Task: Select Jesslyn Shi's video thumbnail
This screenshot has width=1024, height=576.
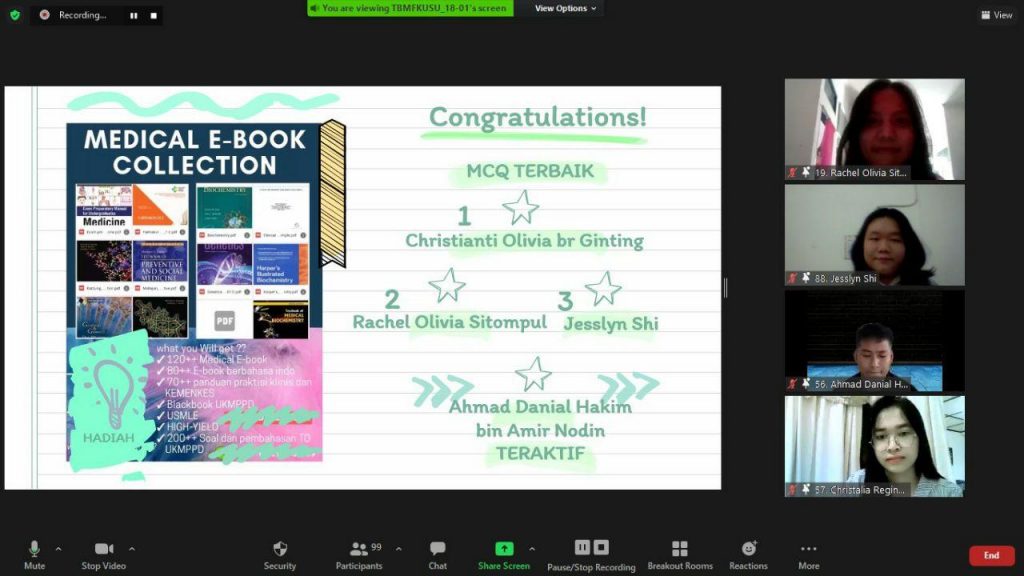Action: pyautogui.click(x=874, y=235)
